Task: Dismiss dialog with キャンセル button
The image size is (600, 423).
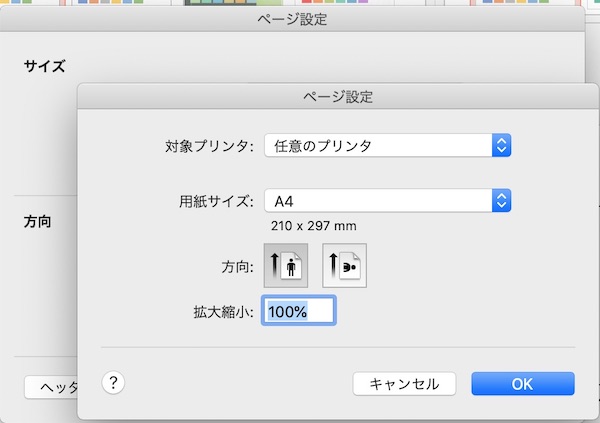Action: 404,384
